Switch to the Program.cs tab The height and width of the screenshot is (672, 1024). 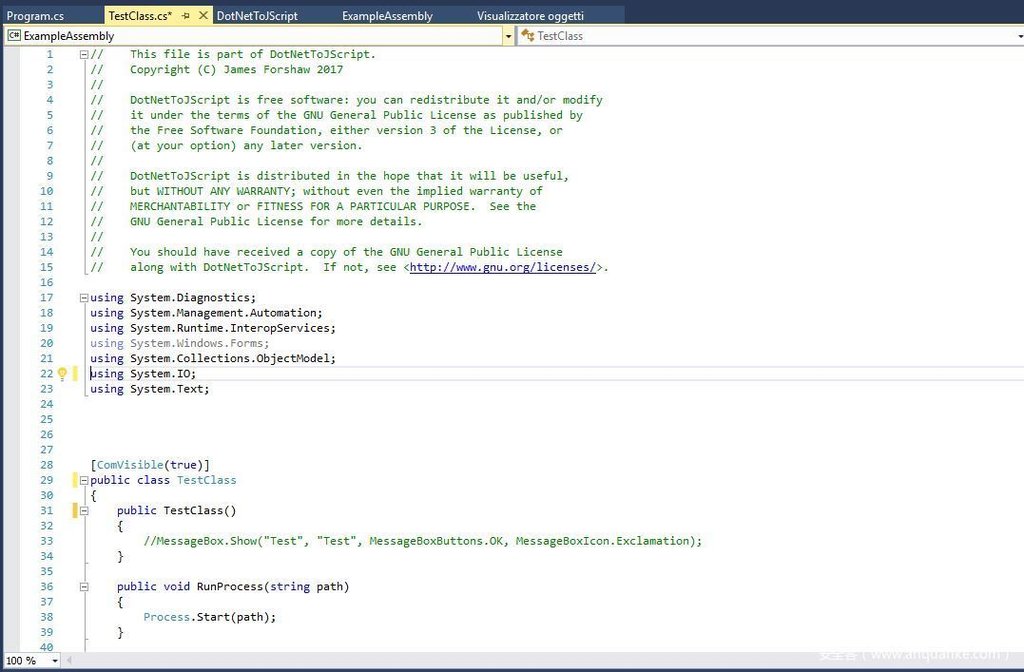(35, 16)
